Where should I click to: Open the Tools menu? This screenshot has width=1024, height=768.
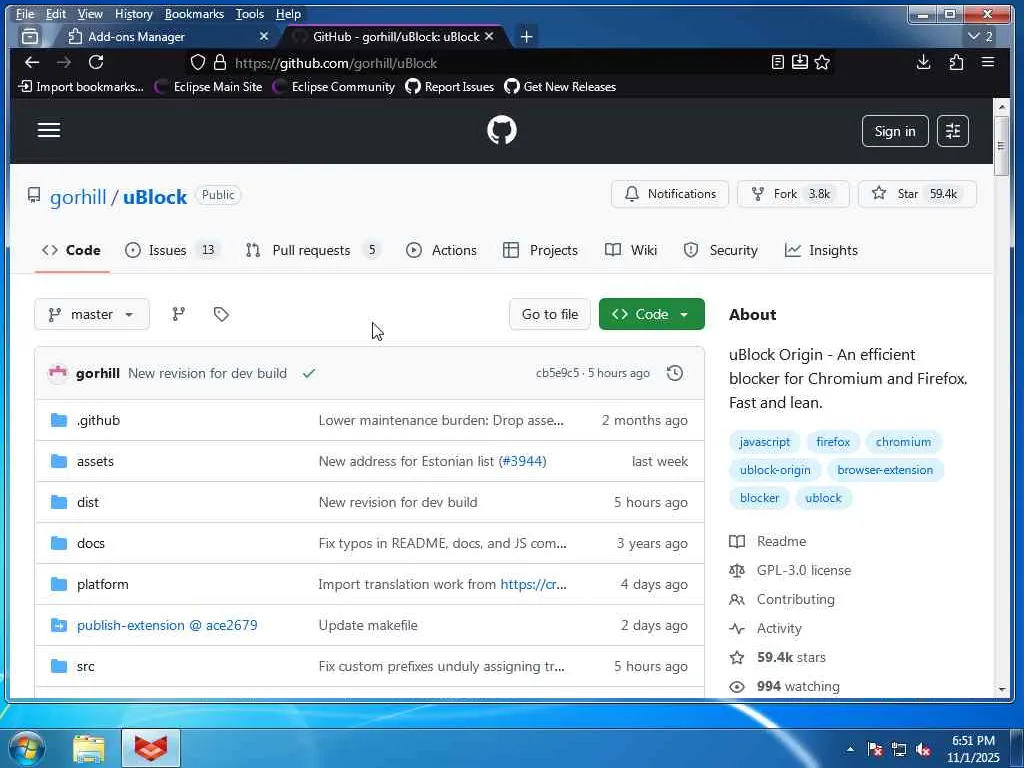(x=249, y=14)
